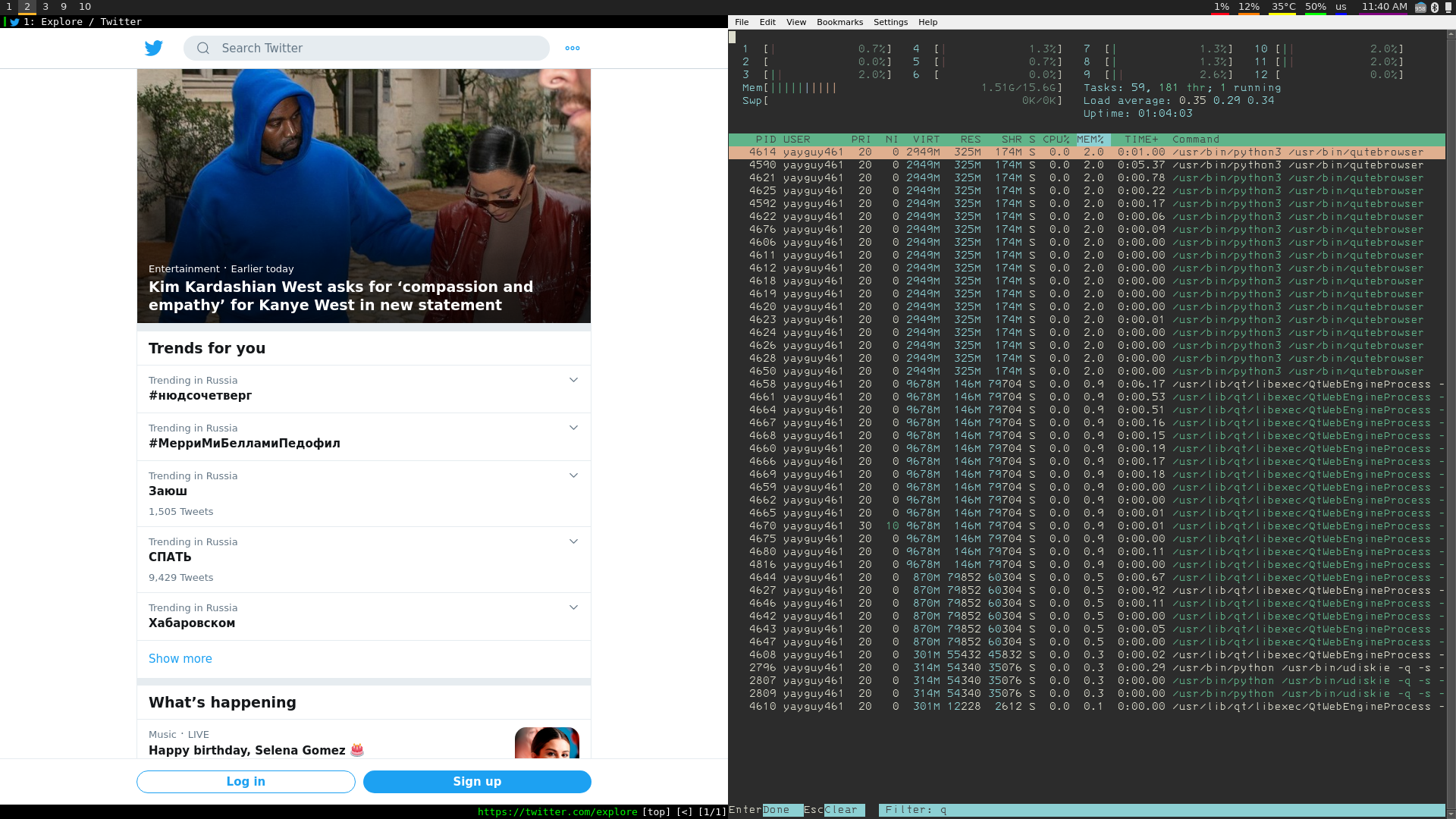Image resolution: width=1456 pixels, height=819 pixels.
Task: Switch to workspace 1
Action: (x=9, y=7)
